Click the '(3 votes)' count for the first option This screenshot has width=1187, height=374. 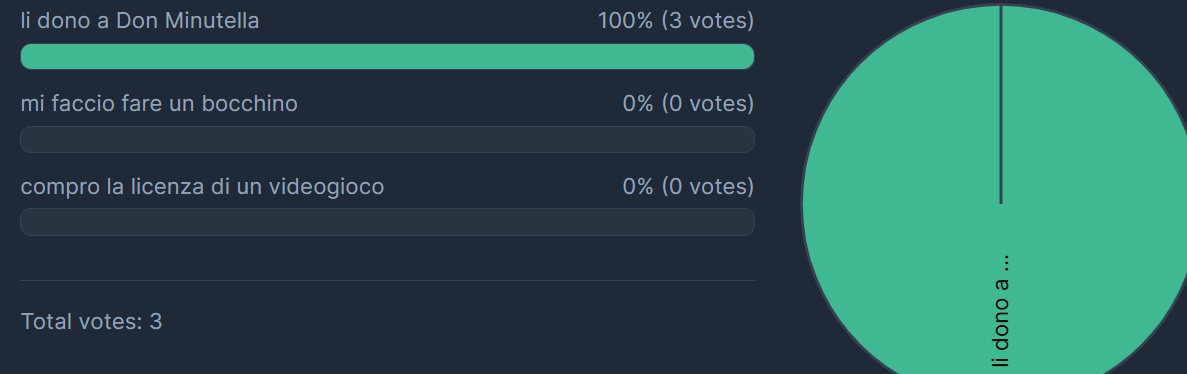pyautogui.click(x=708, y=20)
